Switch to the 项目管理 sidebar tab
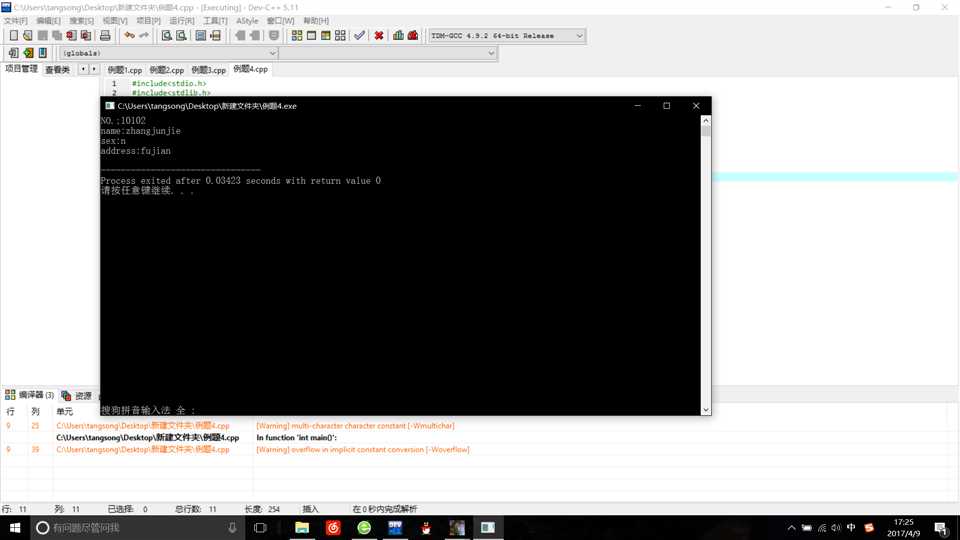Screen dimensions: 960x540 (21, 69)
